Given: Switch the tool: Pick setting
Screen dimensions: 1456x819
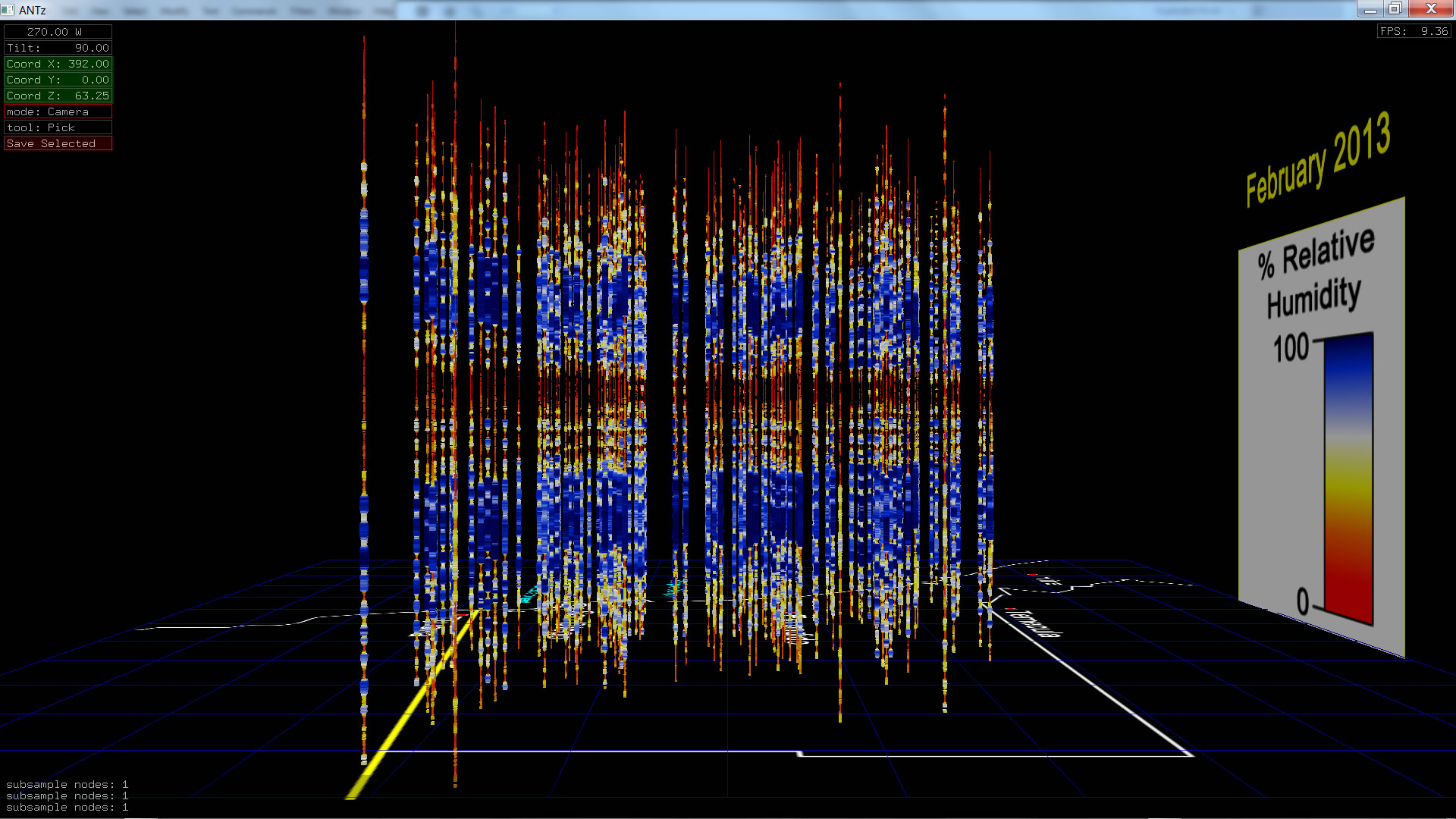Looking at the screenshot, I should click(58, 127).
